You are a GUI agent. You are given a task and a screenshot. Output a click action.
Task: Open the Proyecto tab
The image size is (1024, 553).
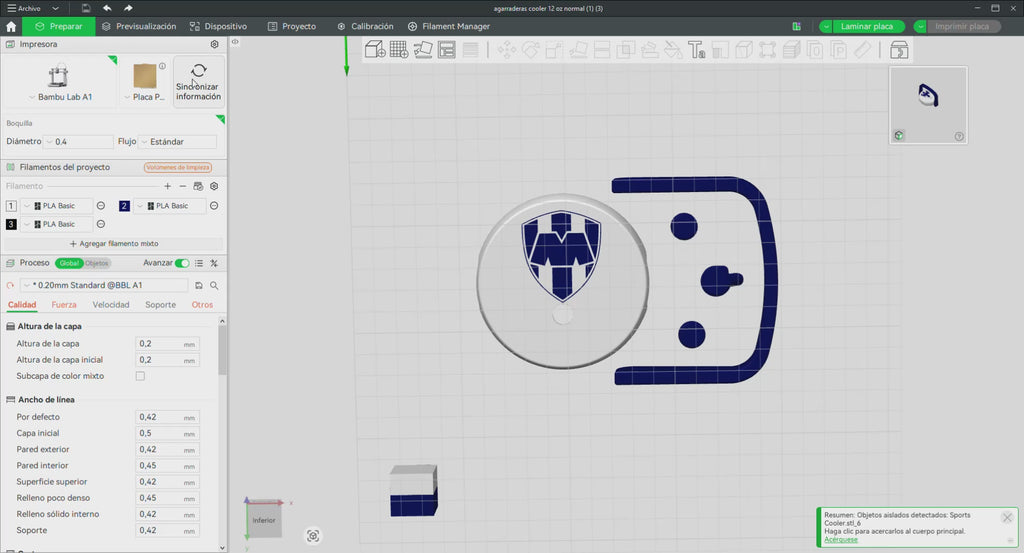click(291, 27)
